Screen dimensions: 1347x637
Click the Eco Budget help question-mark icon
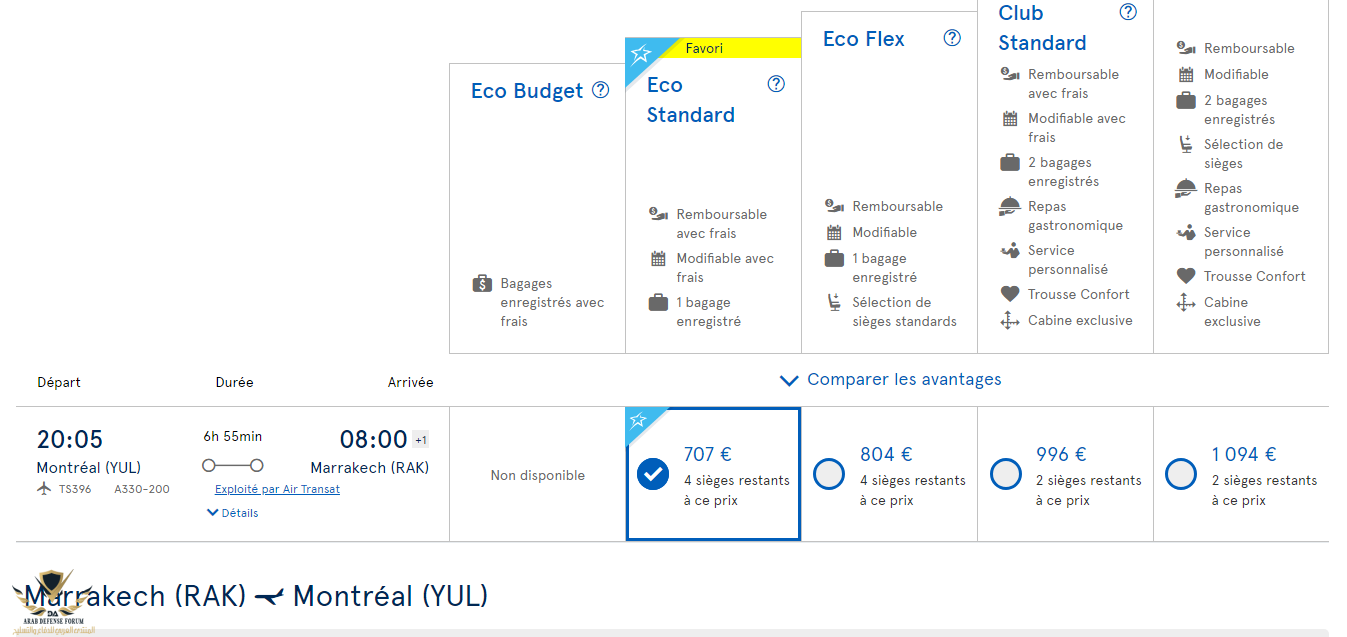click(x=600, y=90)
